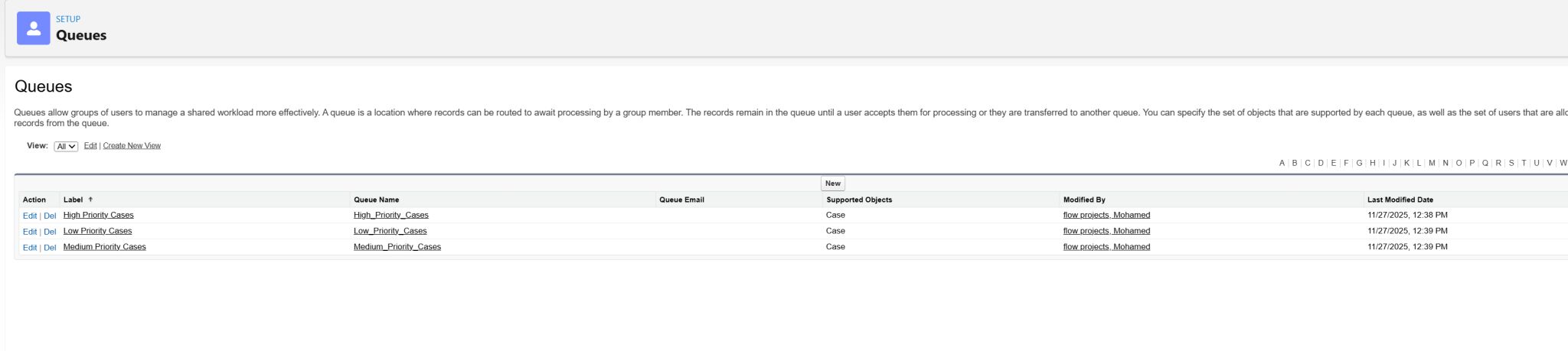
Task: Delete the Medium Priority Cases queue
Action: 50,248
